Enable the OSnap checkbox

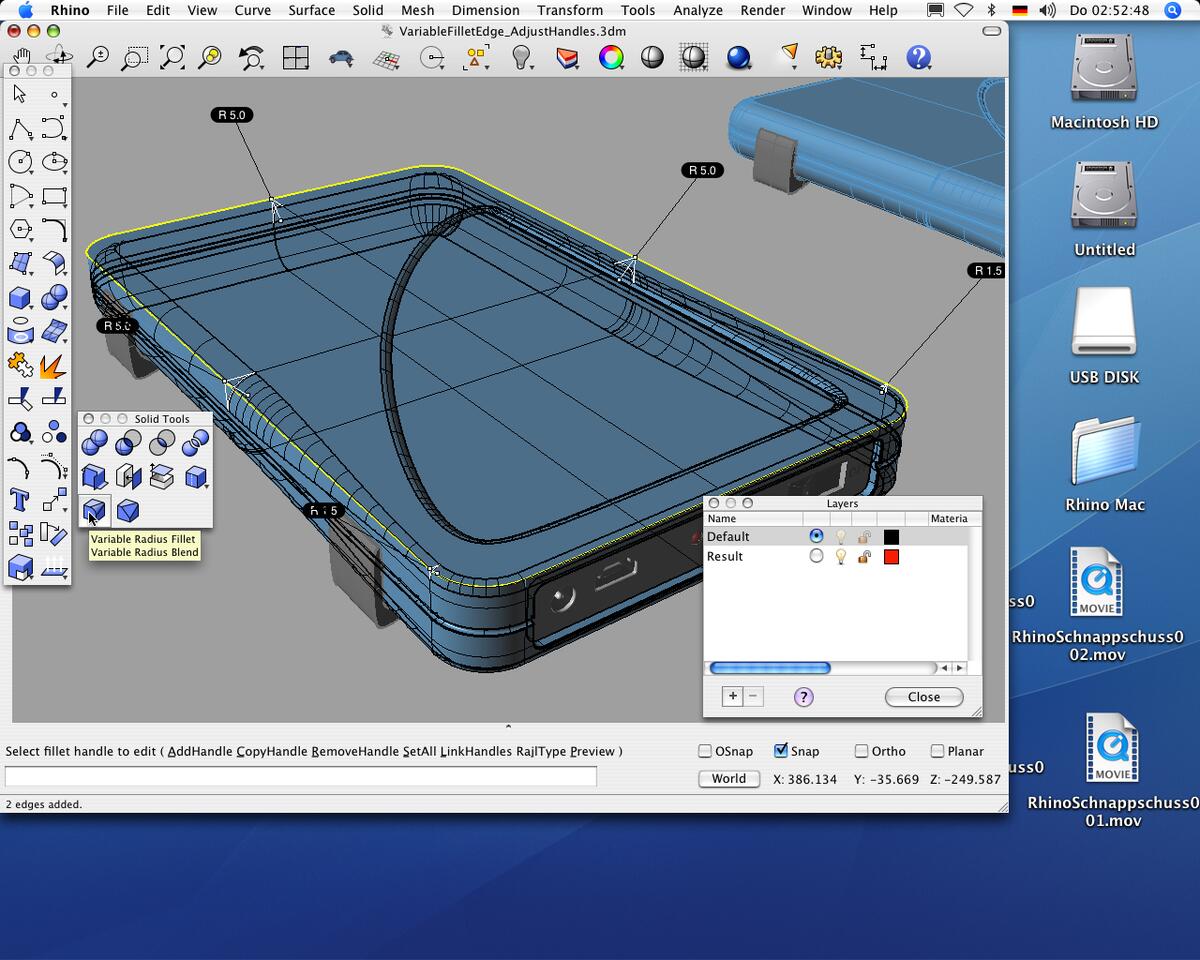point(705,751)
